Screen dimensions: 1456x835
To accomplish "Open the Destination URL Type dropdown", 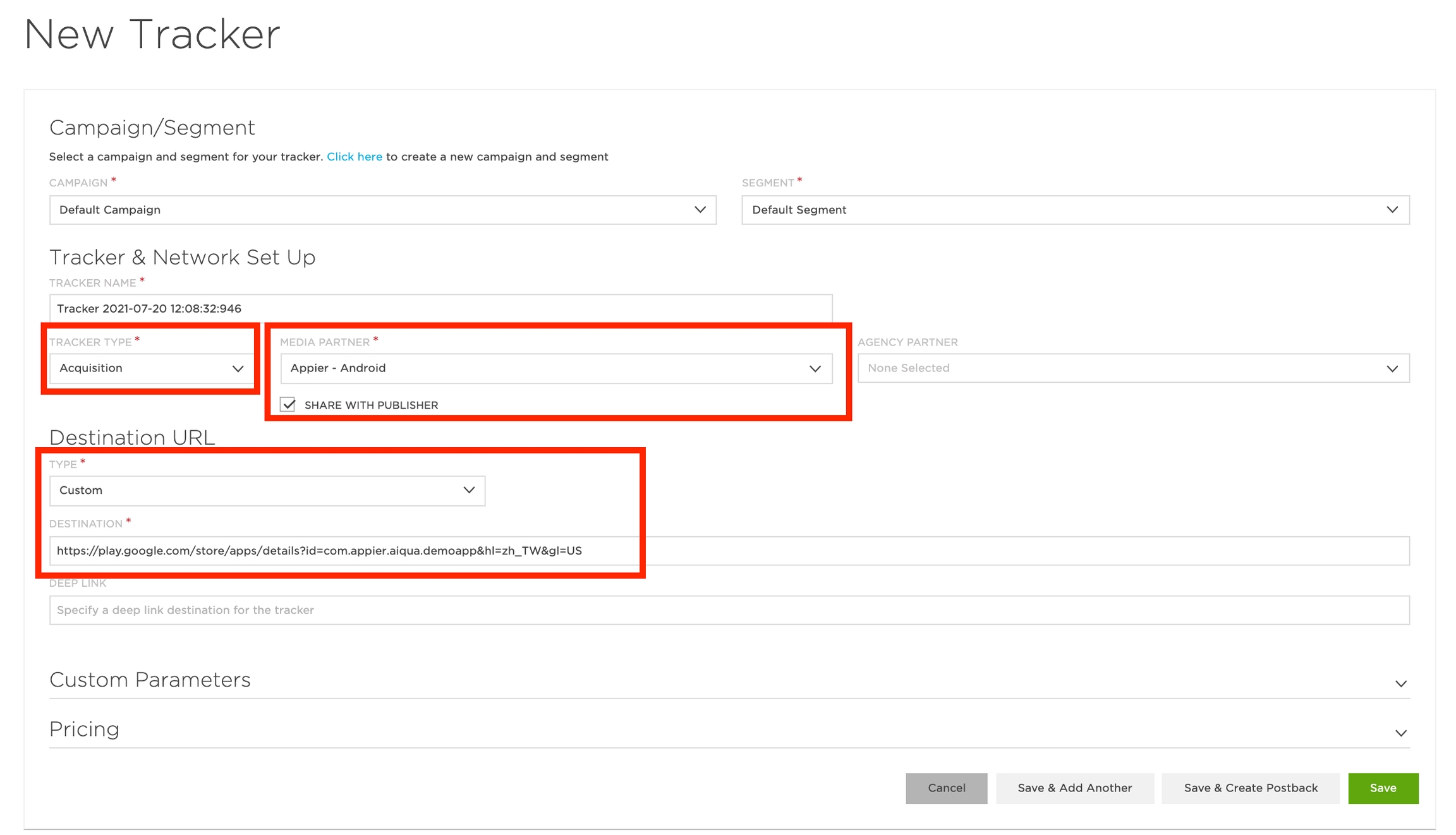I will pyautogui.click(x=267, y=491).
